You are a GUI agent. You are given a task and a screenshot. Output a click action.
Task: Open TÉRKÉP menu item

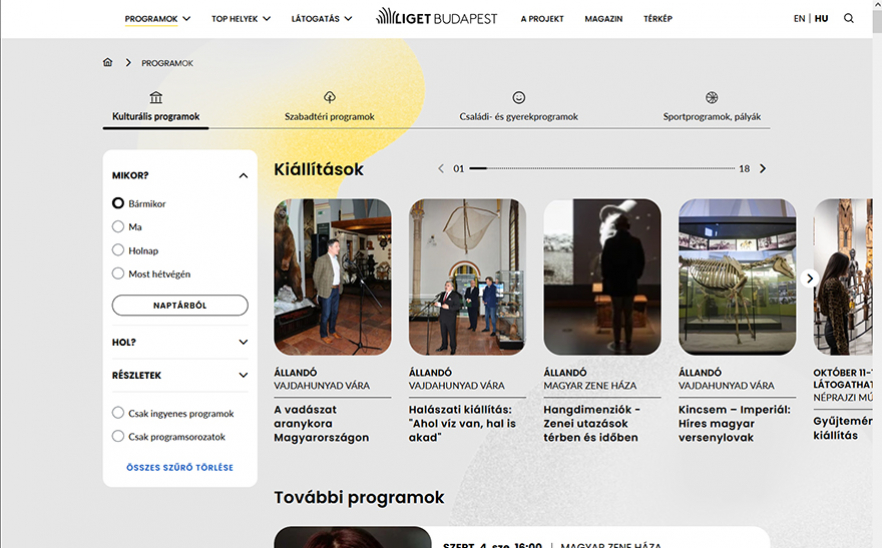(658, 19)
